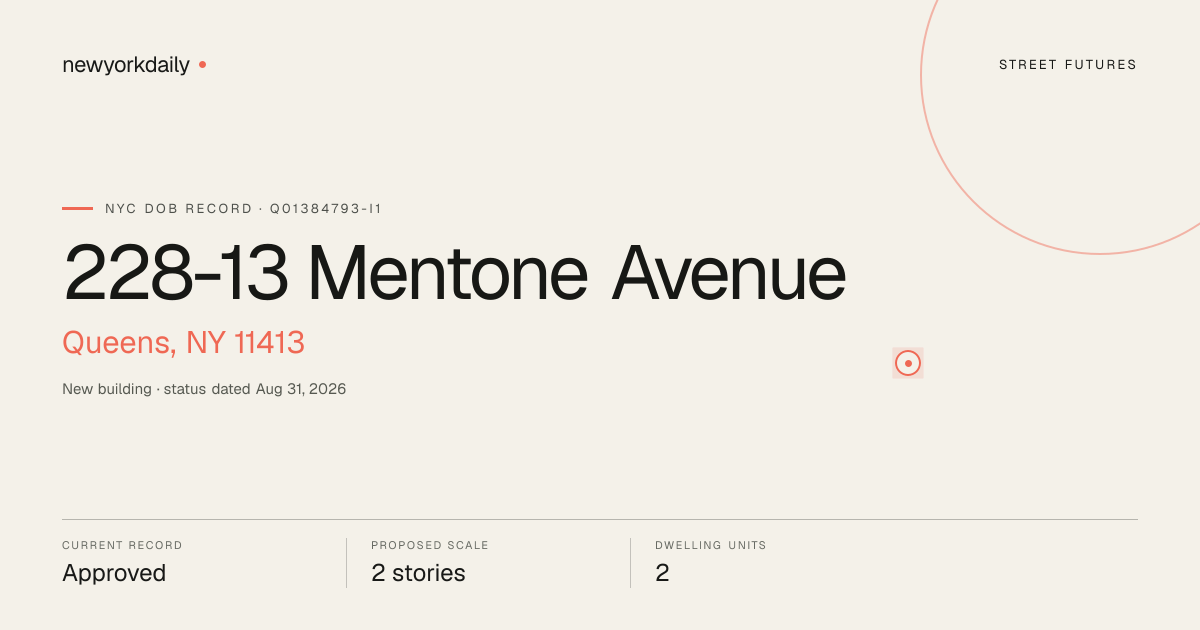Select the DWELLING UNITS label
Image resolution: width=1200 pixels, height=630 pixels.
pyautogui.click(x=711, y=546)
